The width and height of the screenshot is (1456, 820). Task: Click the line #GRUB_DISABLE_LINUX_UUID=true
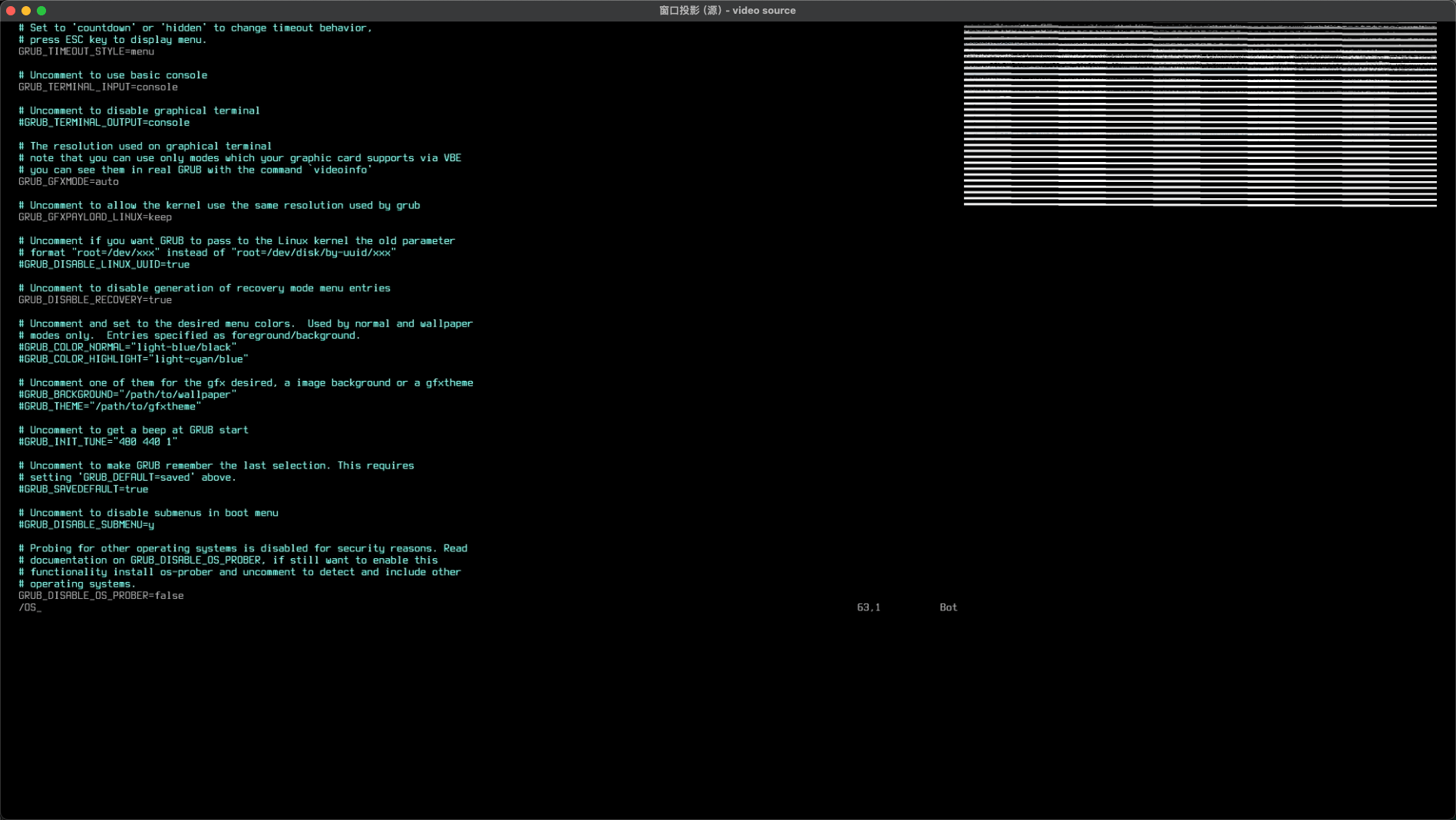[104, 264]
